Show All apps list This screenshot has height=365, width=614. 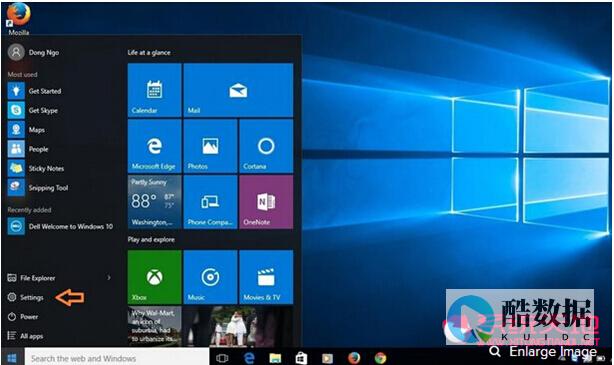pyautogui.click(x=25, y=336)
